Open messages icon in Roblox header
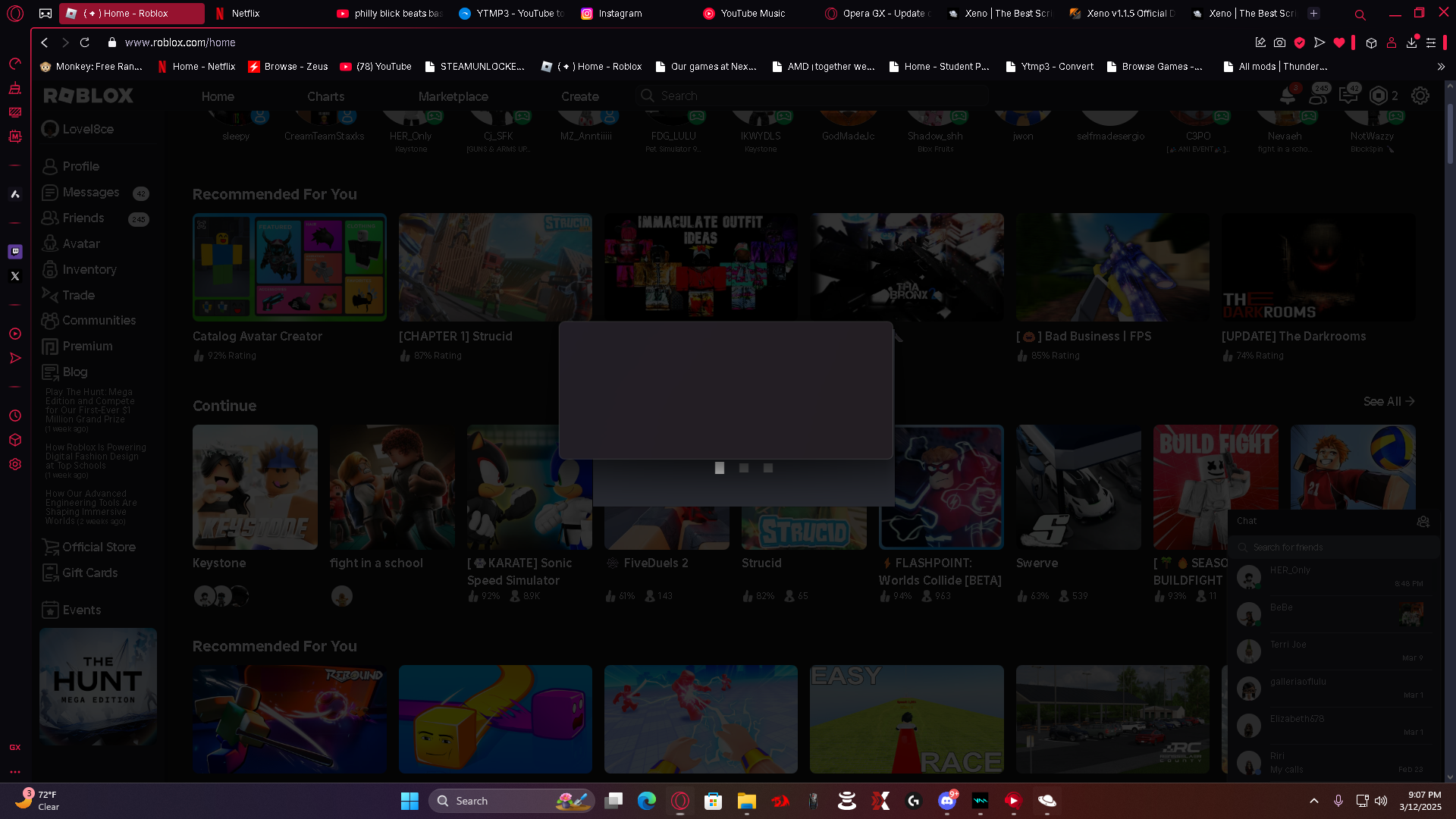Image resolution: width=1456 pixels, height=819 pixels. coord(1348,96)
